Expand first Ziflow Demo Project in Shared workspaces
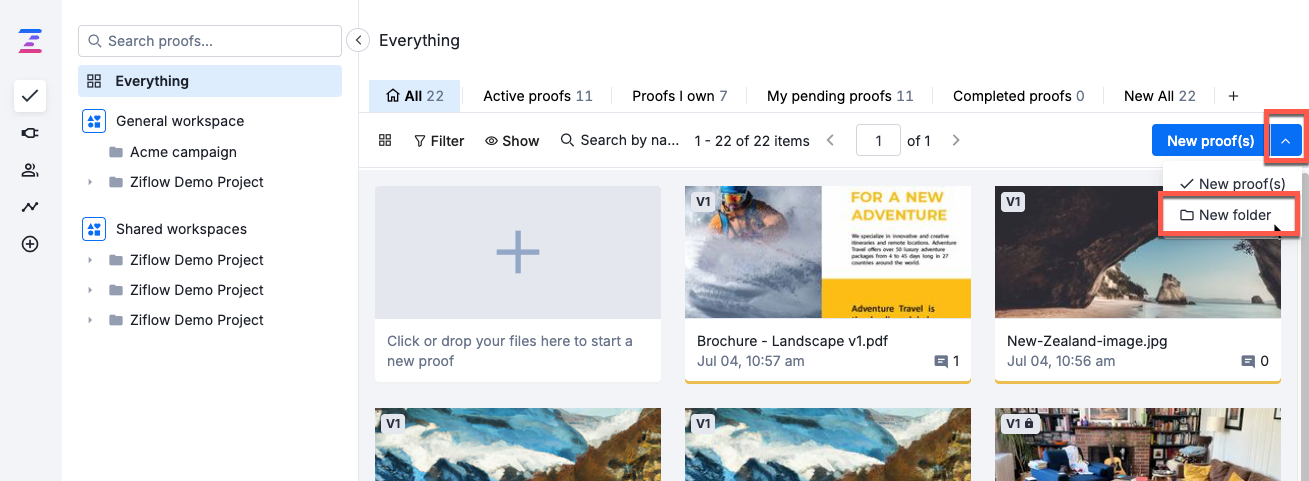The height and width of the screenshot is (481, 1309). point(90,260)
